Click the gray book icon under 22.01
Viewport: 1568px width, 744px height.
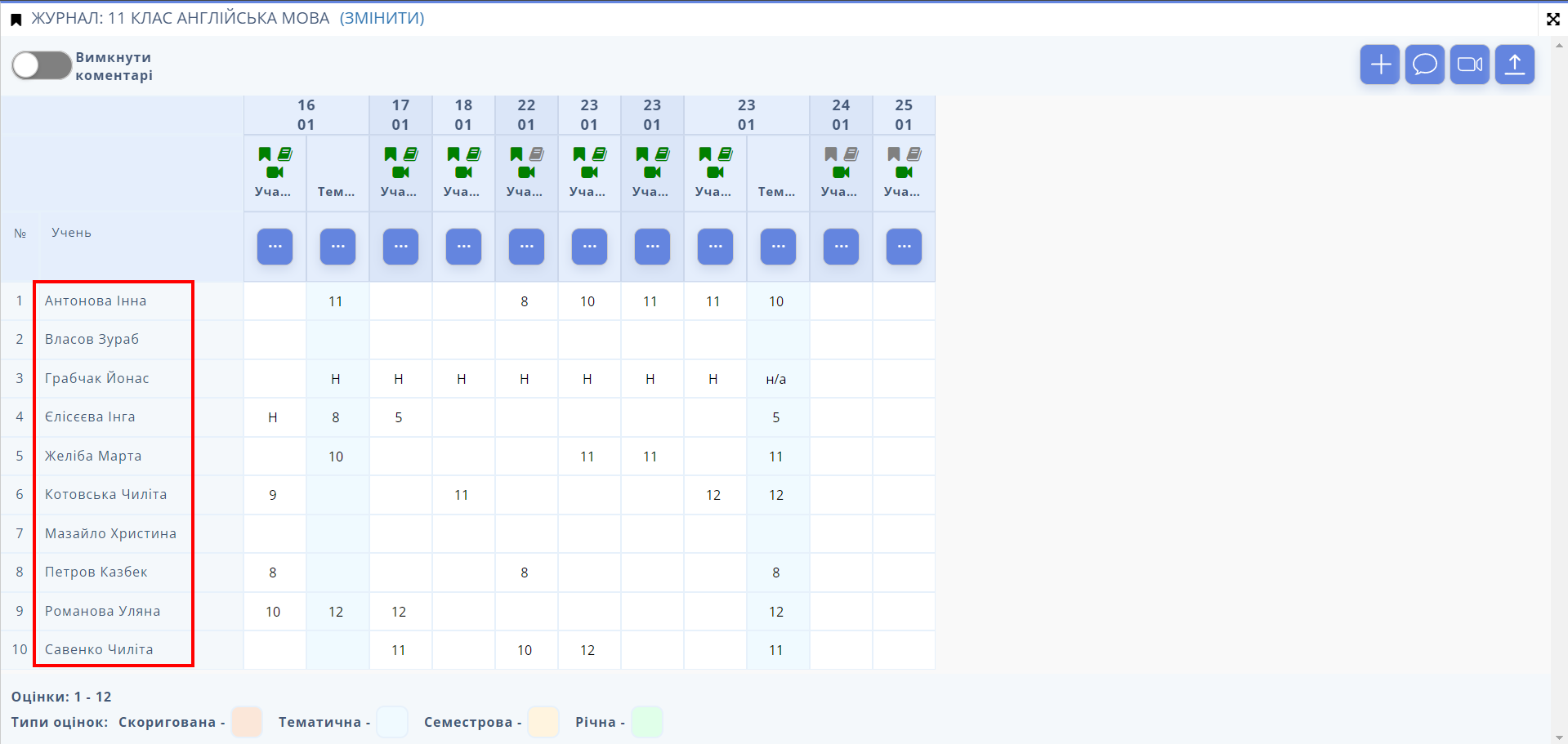537,154
